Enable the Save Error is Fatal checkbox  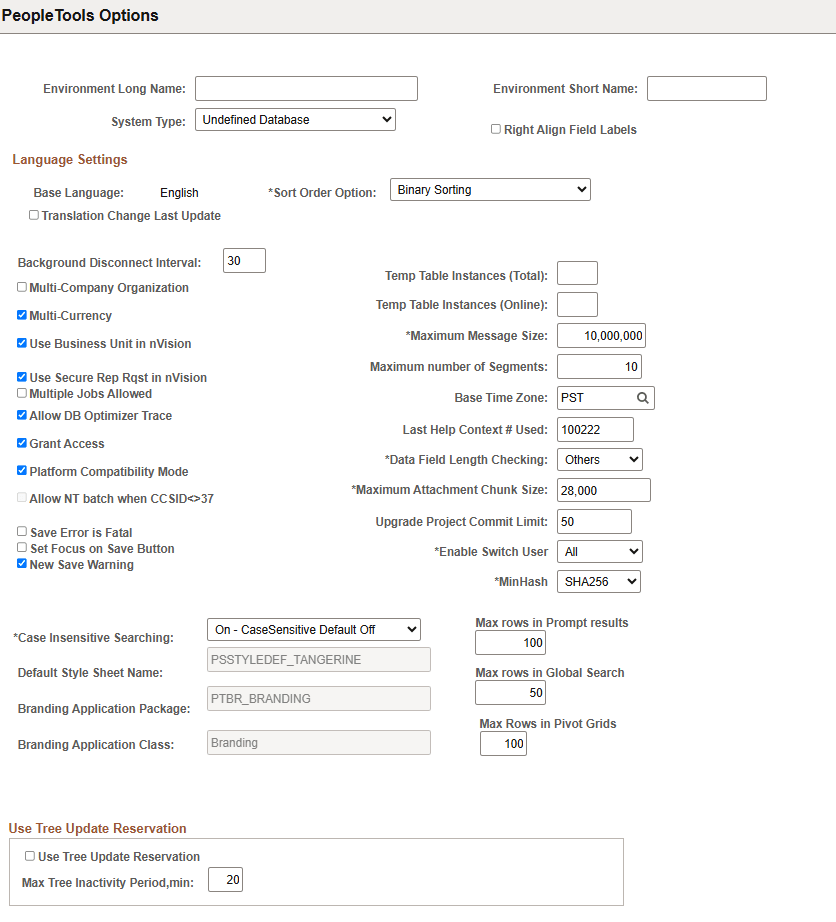click(x=21, y=532)
